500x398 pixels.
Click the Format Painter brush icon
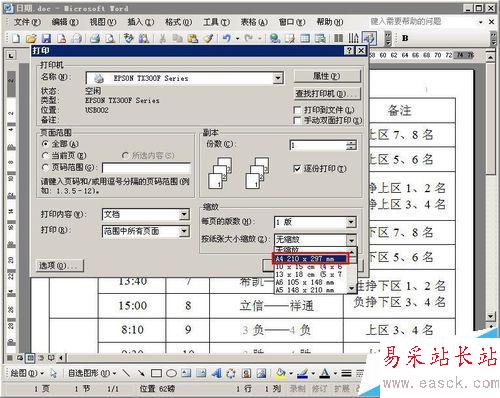pyautogui.click(x=209, y=38)
